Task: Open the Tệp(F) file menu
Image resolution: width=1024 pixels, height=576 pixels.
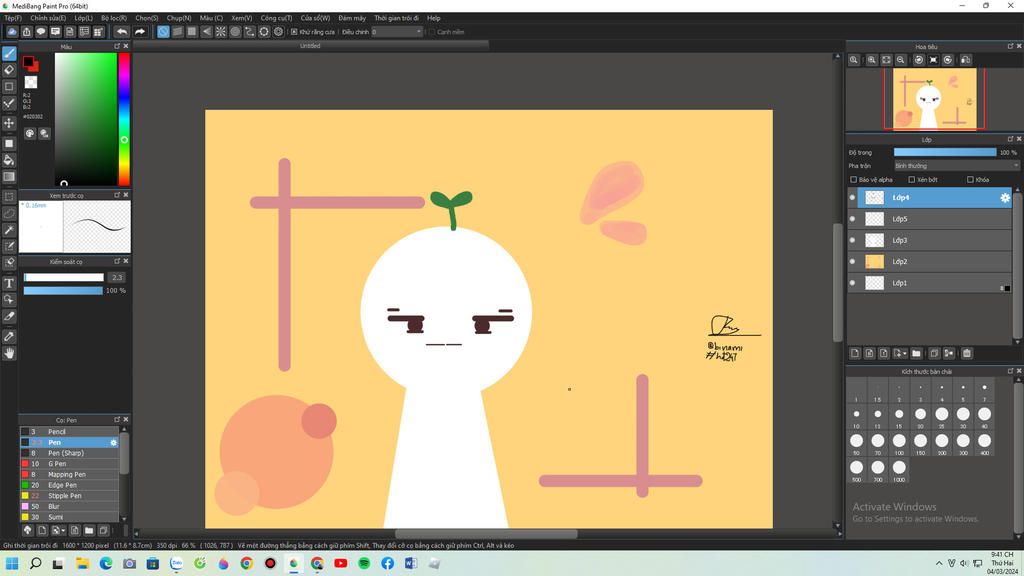Action: pyautogui.click(x=12, y=18)
